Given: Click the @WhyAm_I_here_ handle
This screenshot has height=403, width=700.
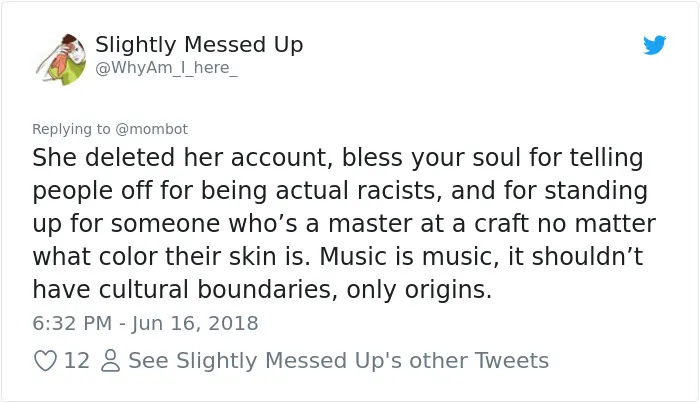Looking at the screenshot, I should tap(166, 68).
